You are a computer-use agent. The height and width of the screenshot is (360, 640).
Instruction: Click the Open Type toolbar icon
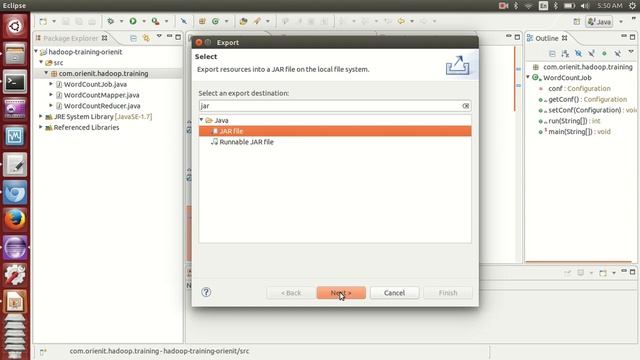pos(243,21)
